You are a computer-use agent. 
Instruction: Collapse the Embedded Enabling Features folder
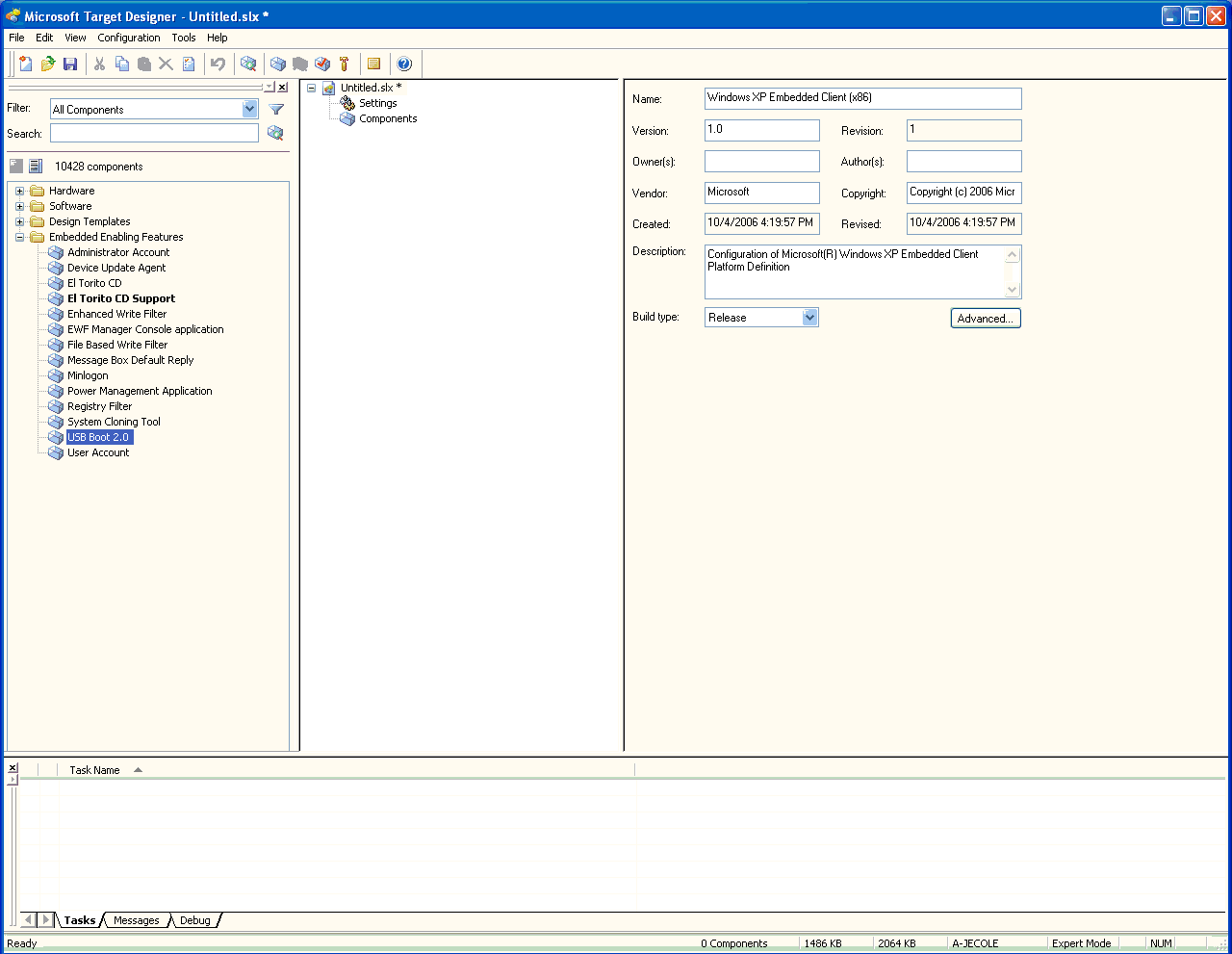click(19, 237)
